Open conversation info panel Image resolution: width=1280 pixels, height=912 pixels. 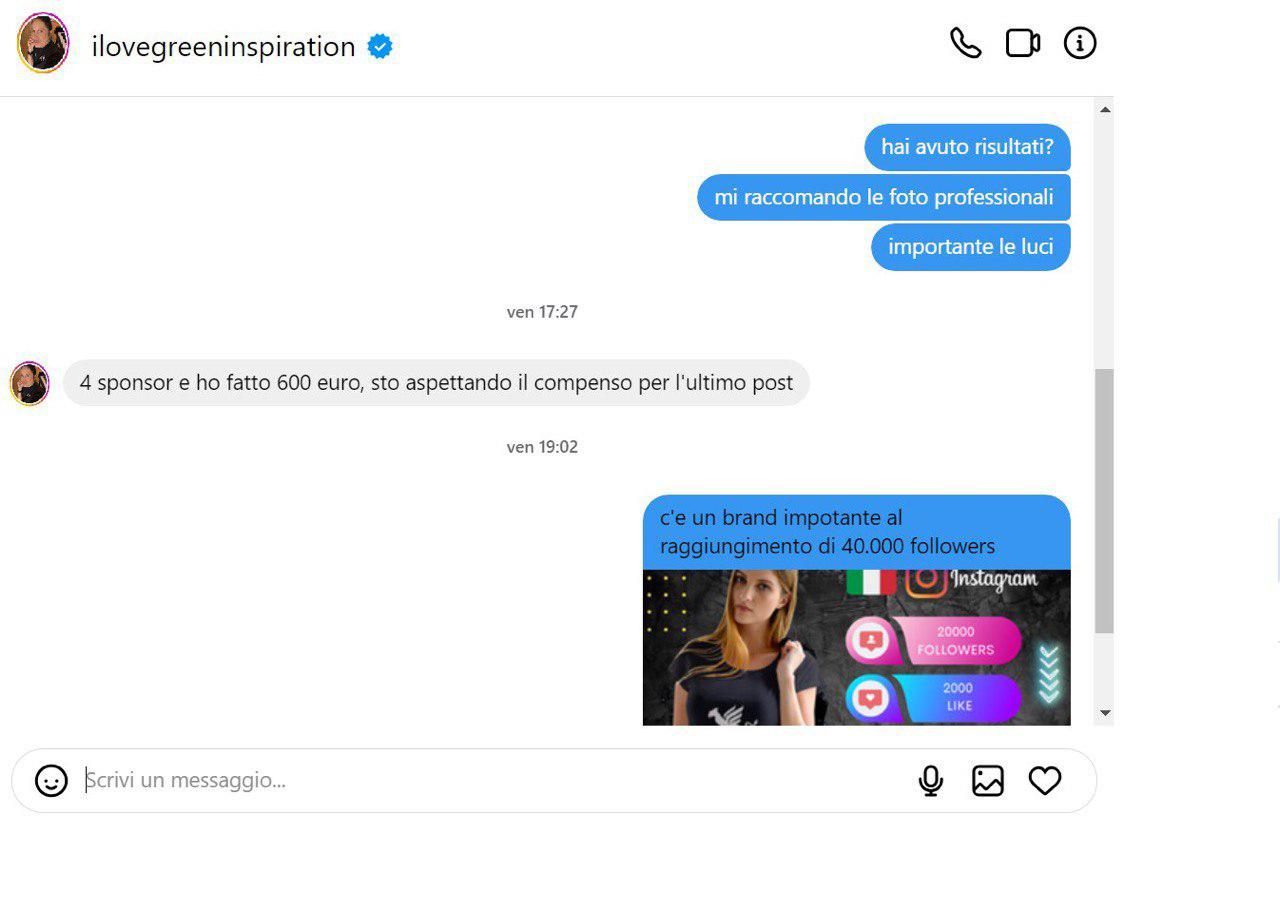[x=1080, y=43]
